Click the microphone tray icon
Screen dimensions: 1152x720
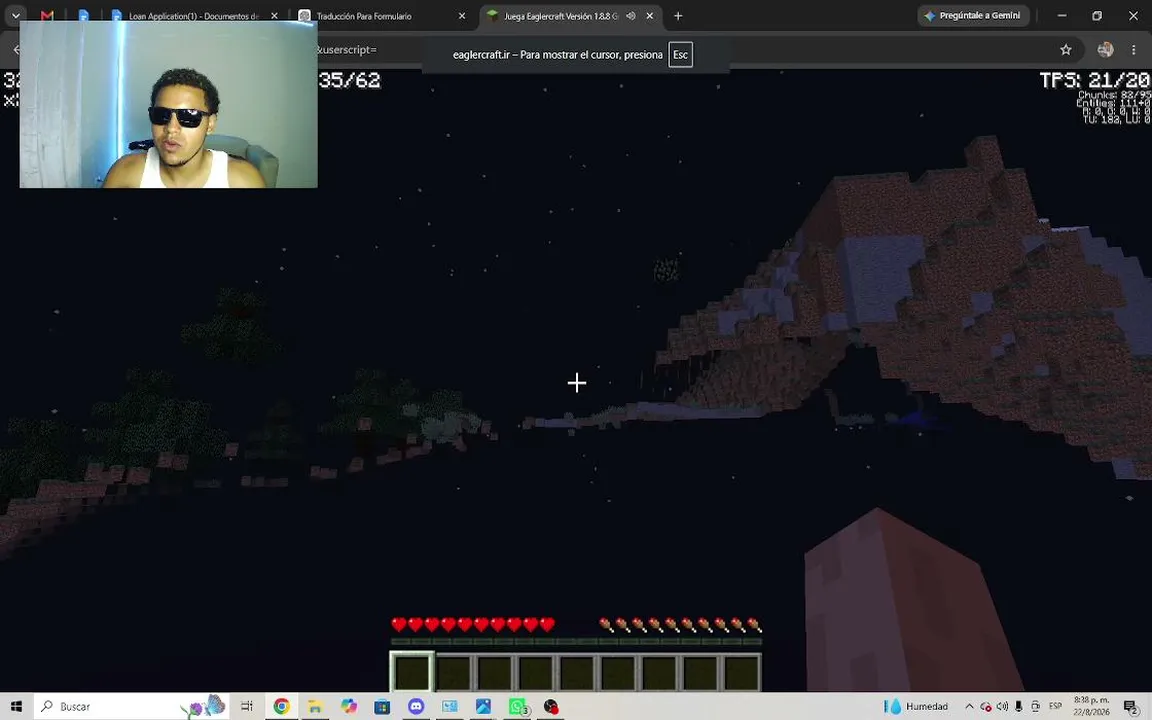click(1018, 706)
